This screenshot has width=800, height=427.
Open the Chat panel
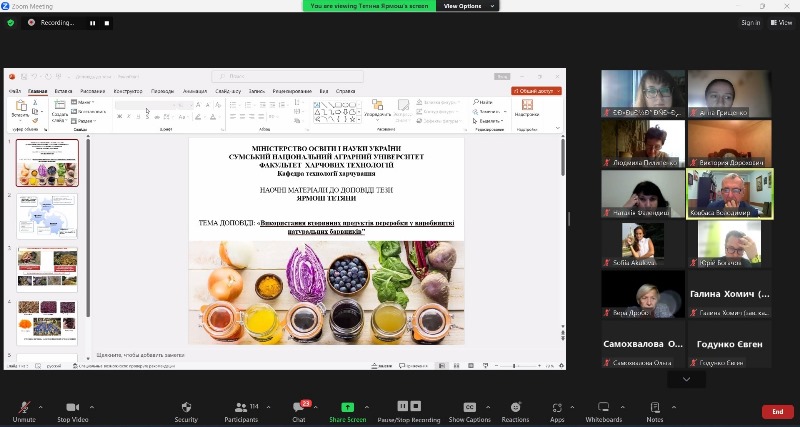(298, 407)
